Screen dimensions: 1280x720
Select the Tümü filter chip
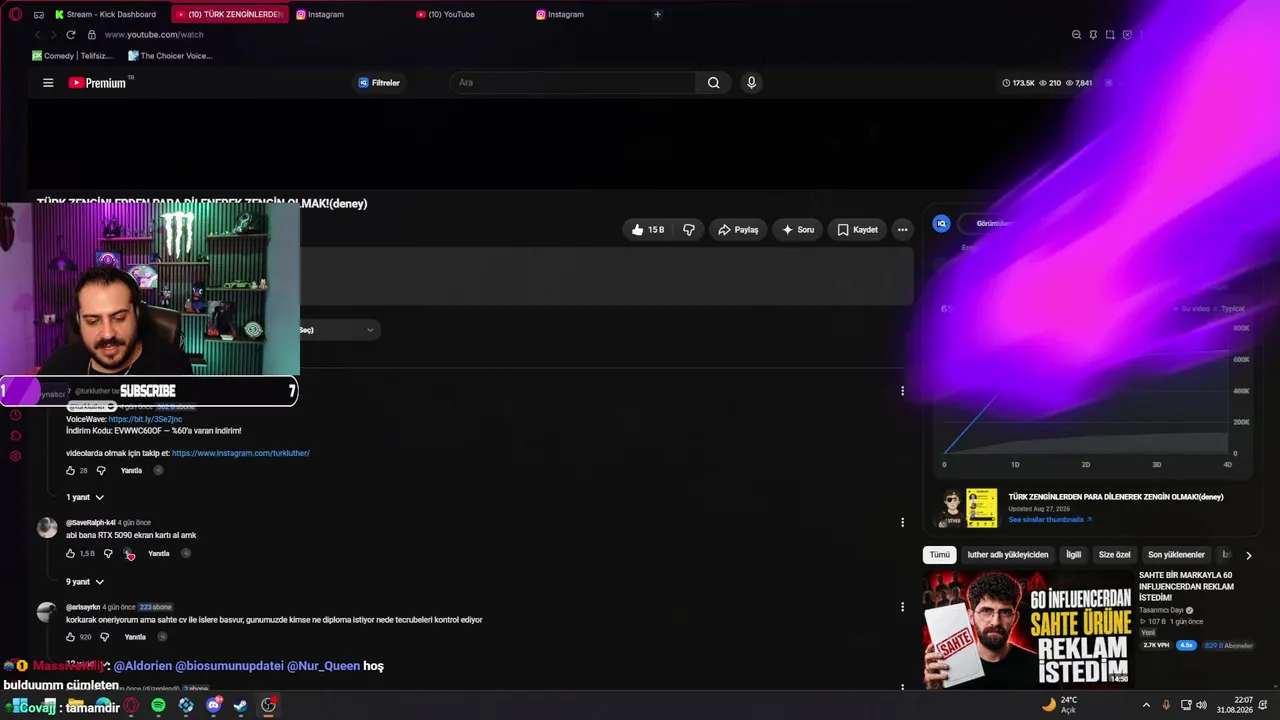click(940, 555)
